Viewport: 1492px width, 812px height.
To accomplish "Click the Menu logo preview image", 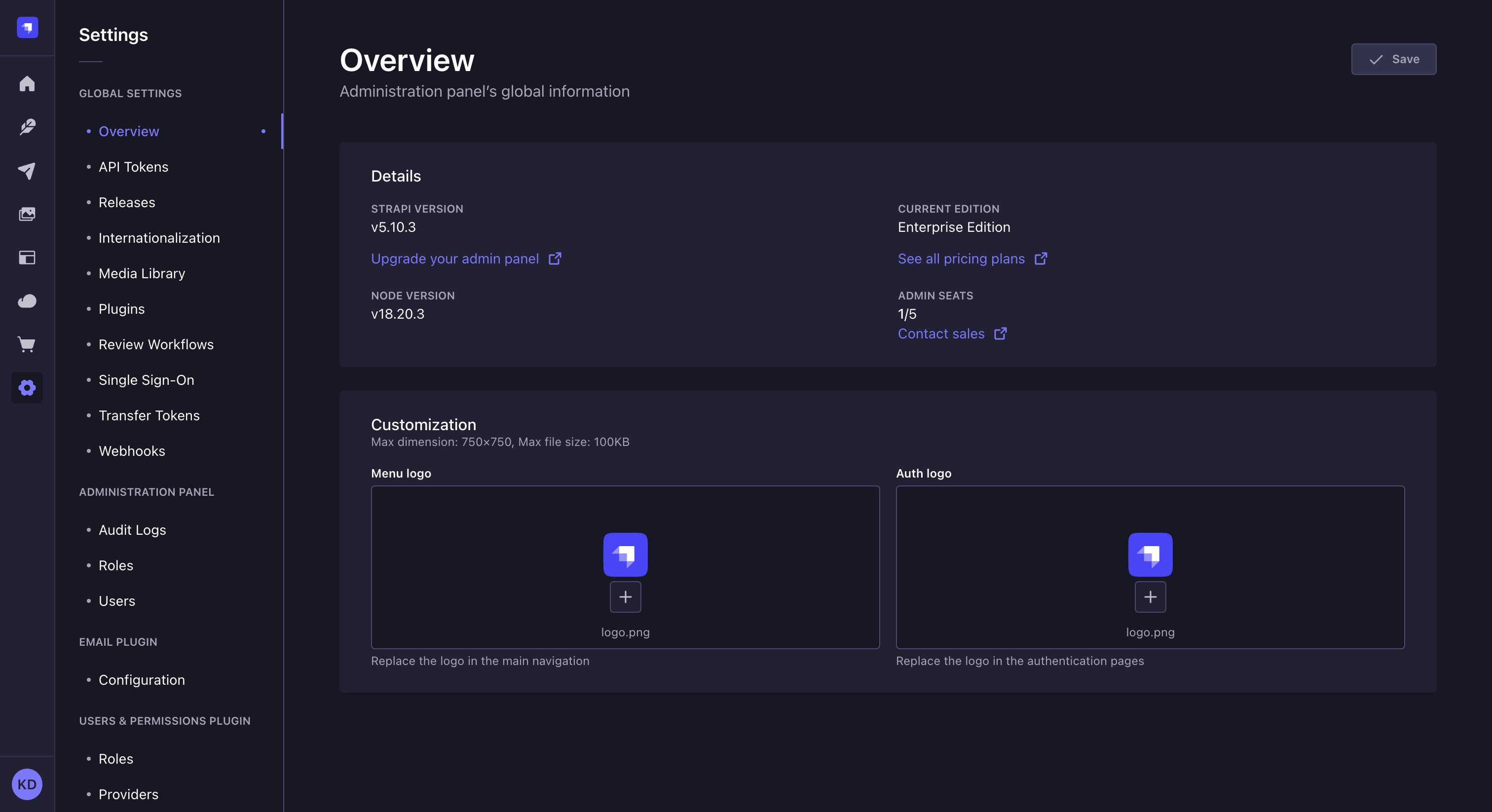I will [626, 554].
